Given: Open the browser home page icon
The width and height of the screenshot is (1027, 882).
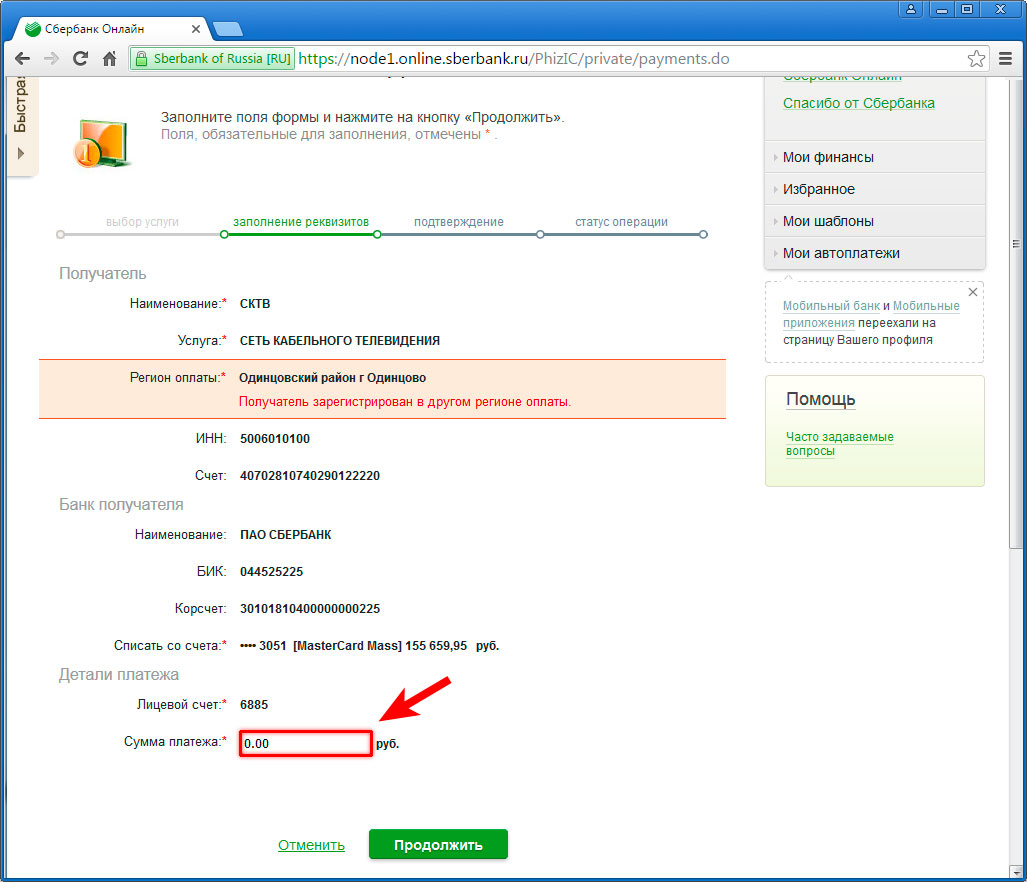Looking at the screenshot, I should point(109,59).
